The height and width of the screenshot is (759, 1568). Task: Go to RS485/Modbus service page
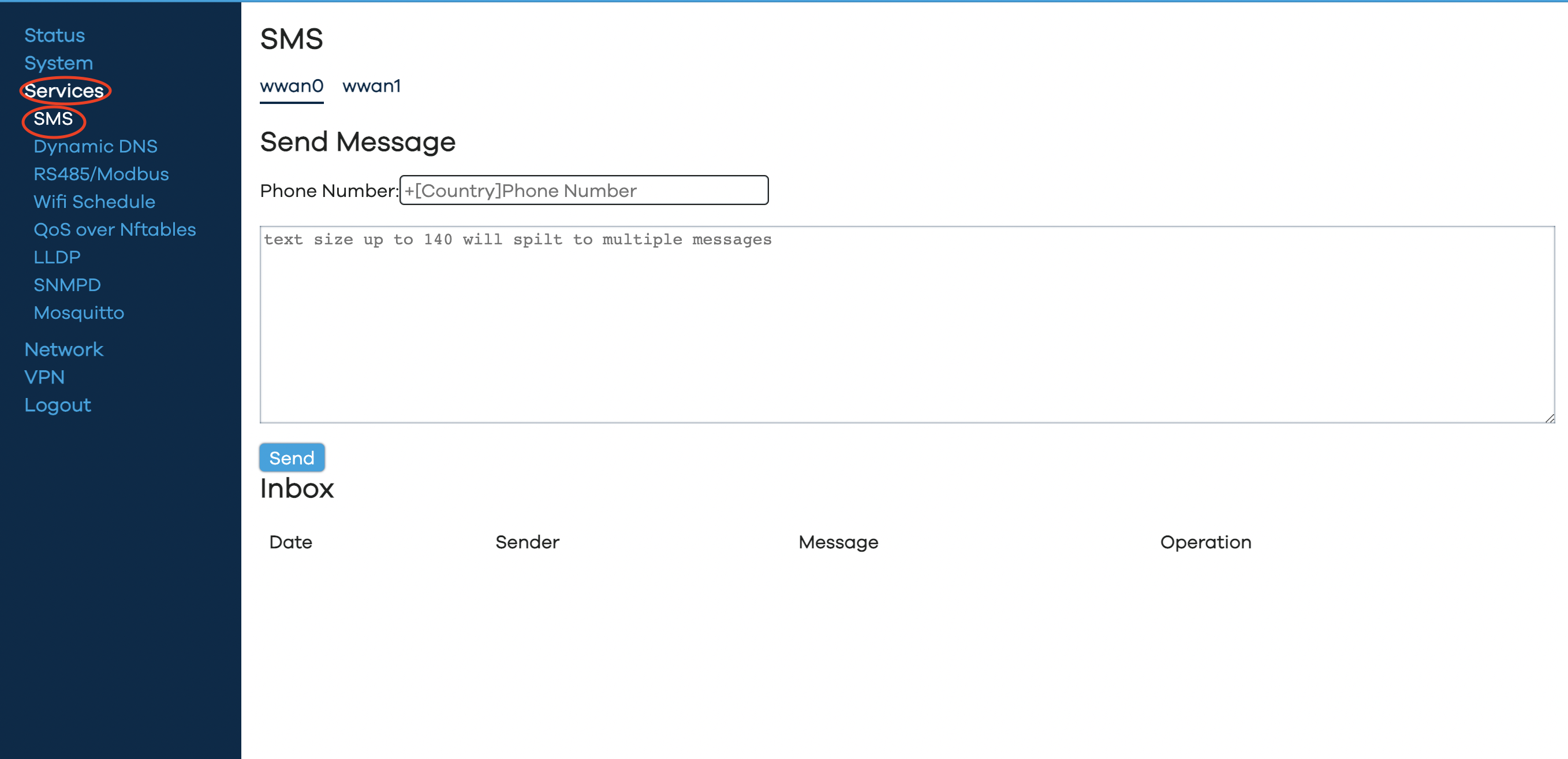[101, 174]
